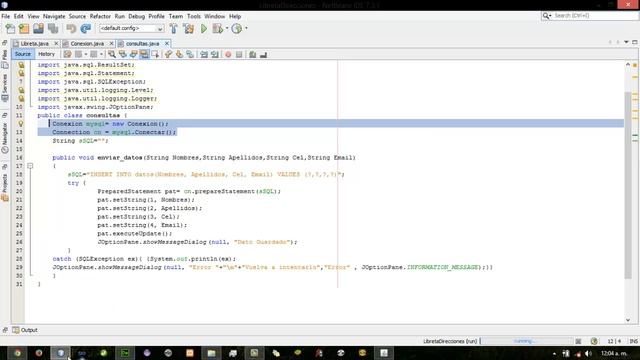Open the minimized Navigator side panel

pos(4,138)
